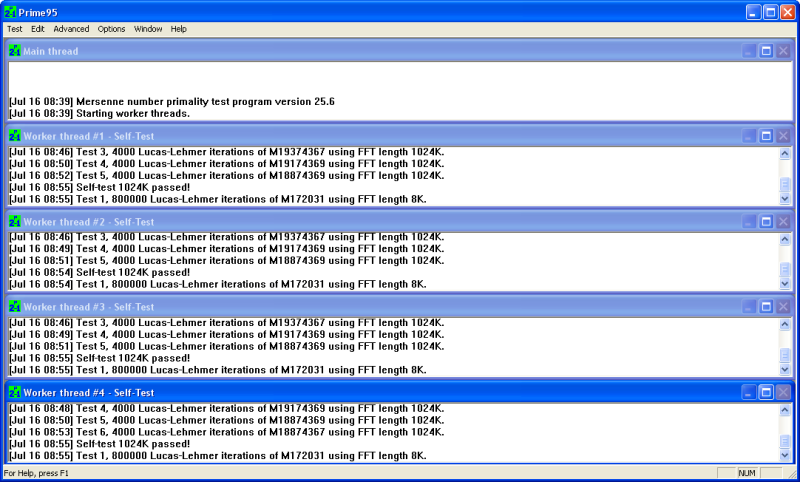Click the scroll down arrow in Worker thread #1
800x482 pixels.
click(x=785, y=199)
